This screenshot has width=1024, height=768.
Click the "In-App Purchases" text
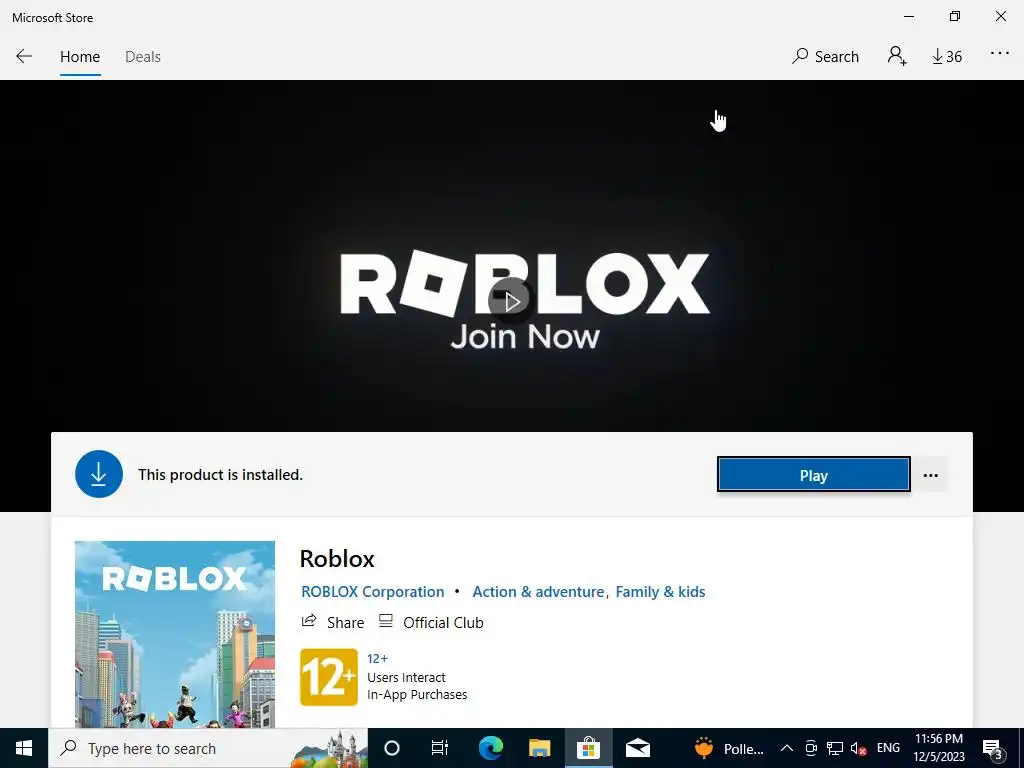[417, 695]
